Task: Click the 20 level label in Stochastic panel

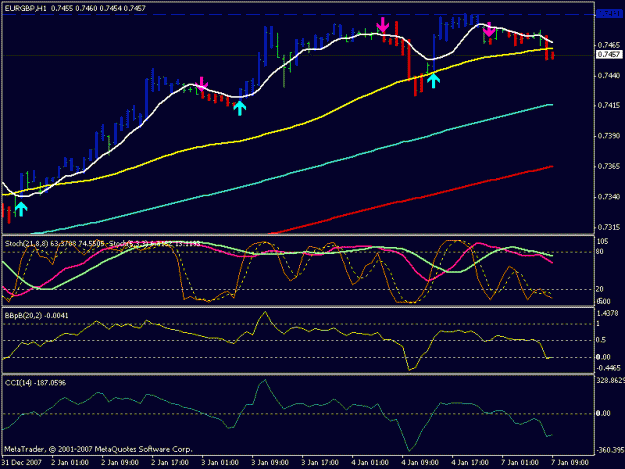Action: pos(599,289)
